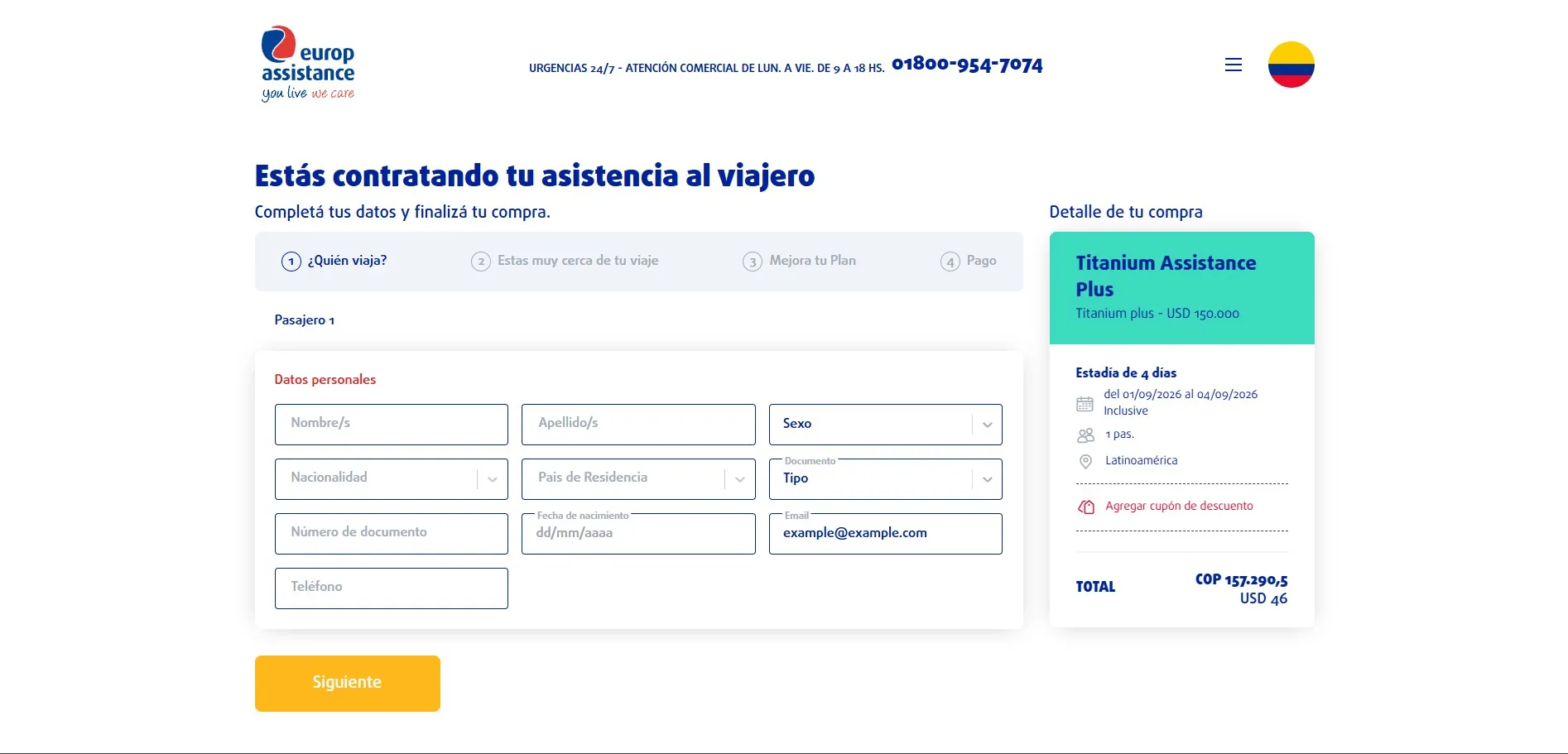Click the coupon tag icon
The height and width of the screenshot is (754, 1568).
(1086, 507)
